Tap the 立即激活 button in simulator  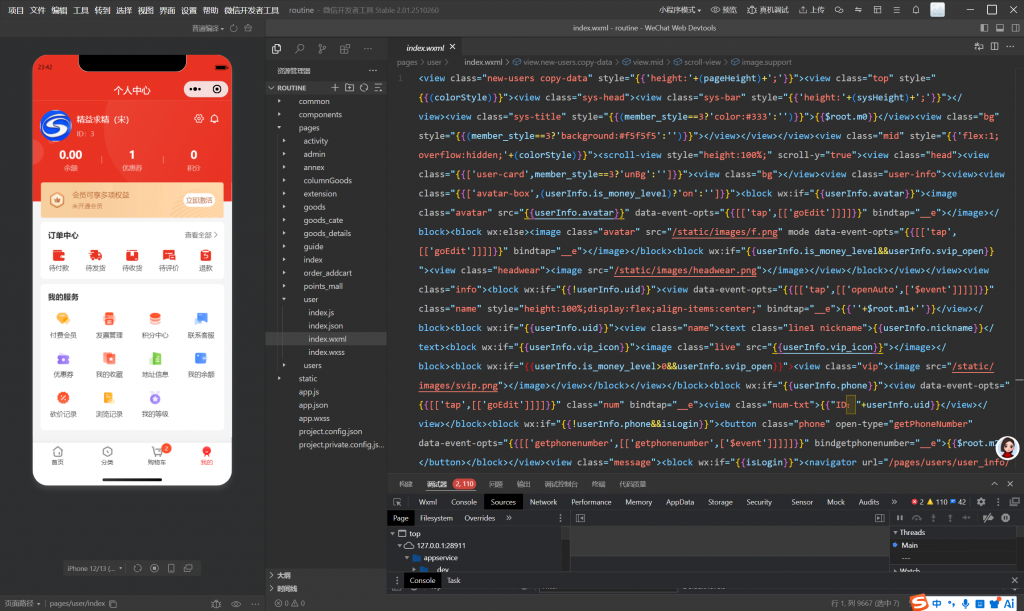click(x=199, y=200)
